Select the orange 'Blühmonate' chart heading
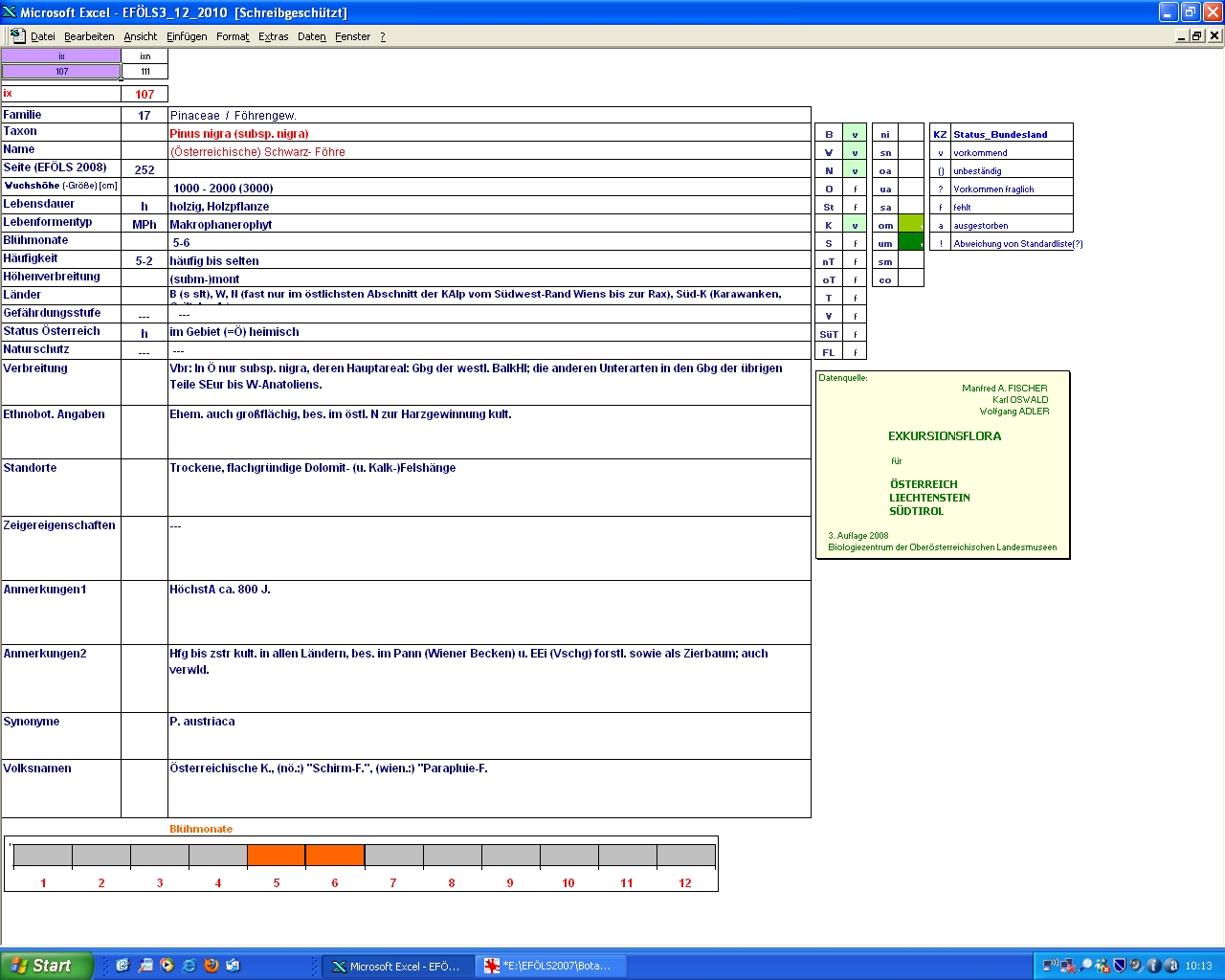Image resolution: width=1225 pixels, height=980 pixels. [201, 829]
